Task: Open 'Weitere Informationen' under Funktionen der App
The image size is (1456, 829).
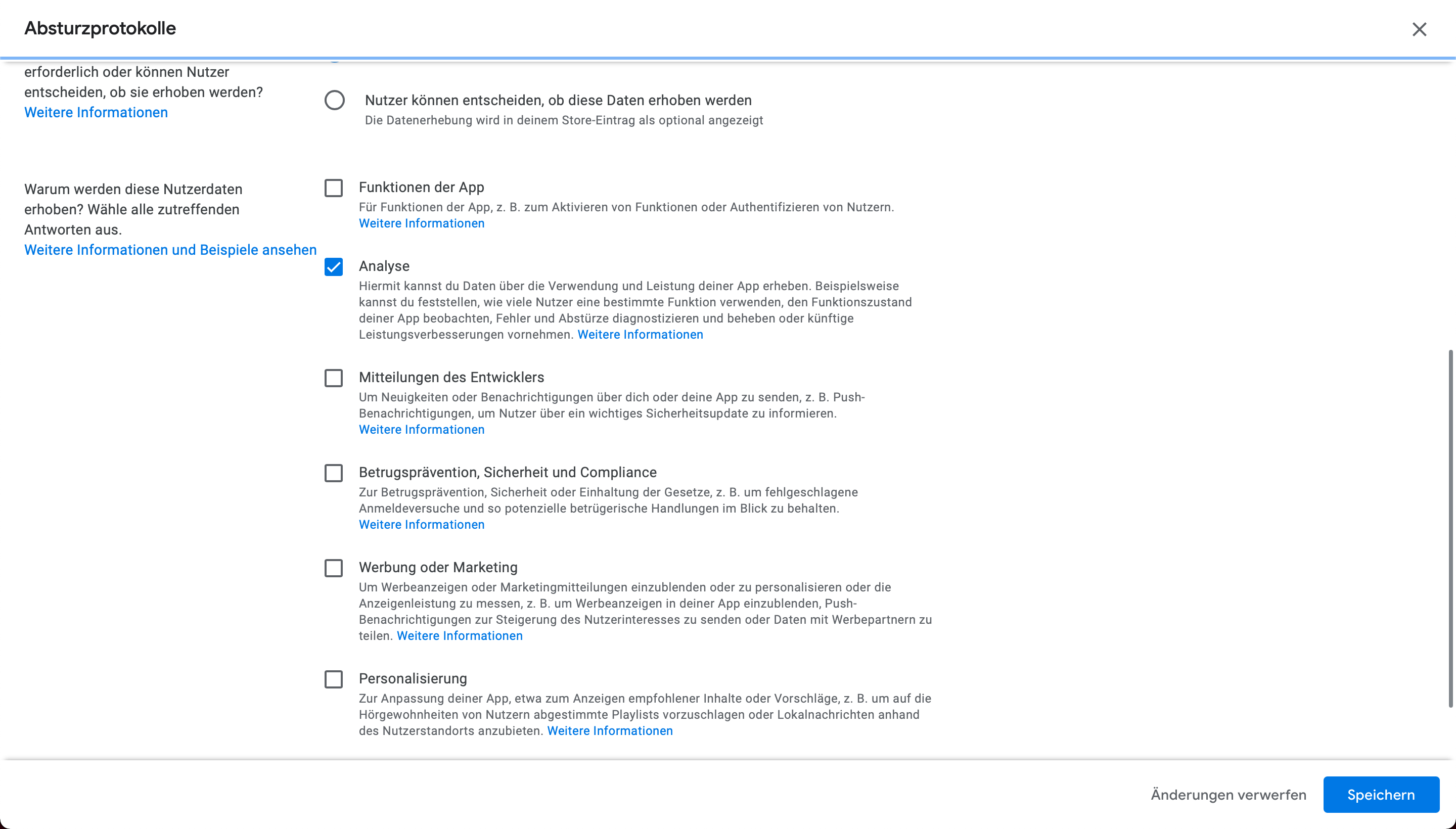Action: (421, 223)
